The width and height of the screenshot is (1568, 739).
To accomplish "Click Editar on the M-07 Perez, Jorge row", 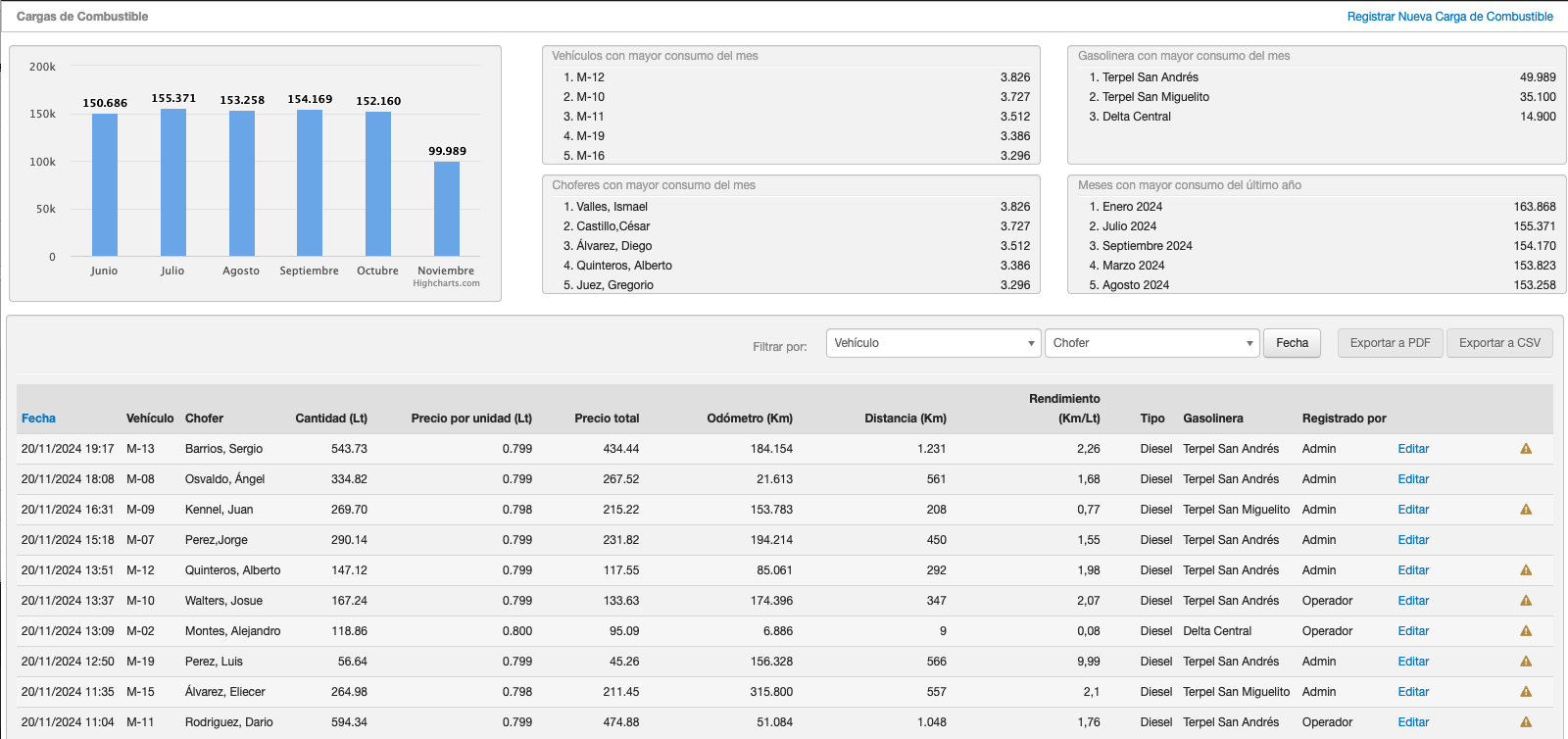I will point(1413,540).
